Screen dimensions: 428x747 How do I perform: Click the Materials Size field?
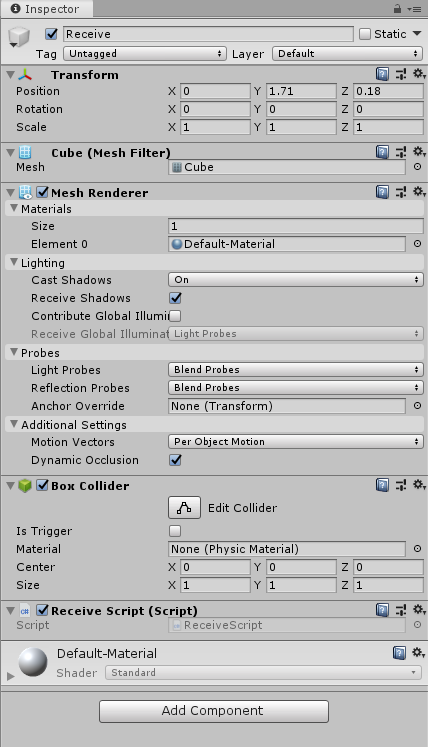coord(296,226)
